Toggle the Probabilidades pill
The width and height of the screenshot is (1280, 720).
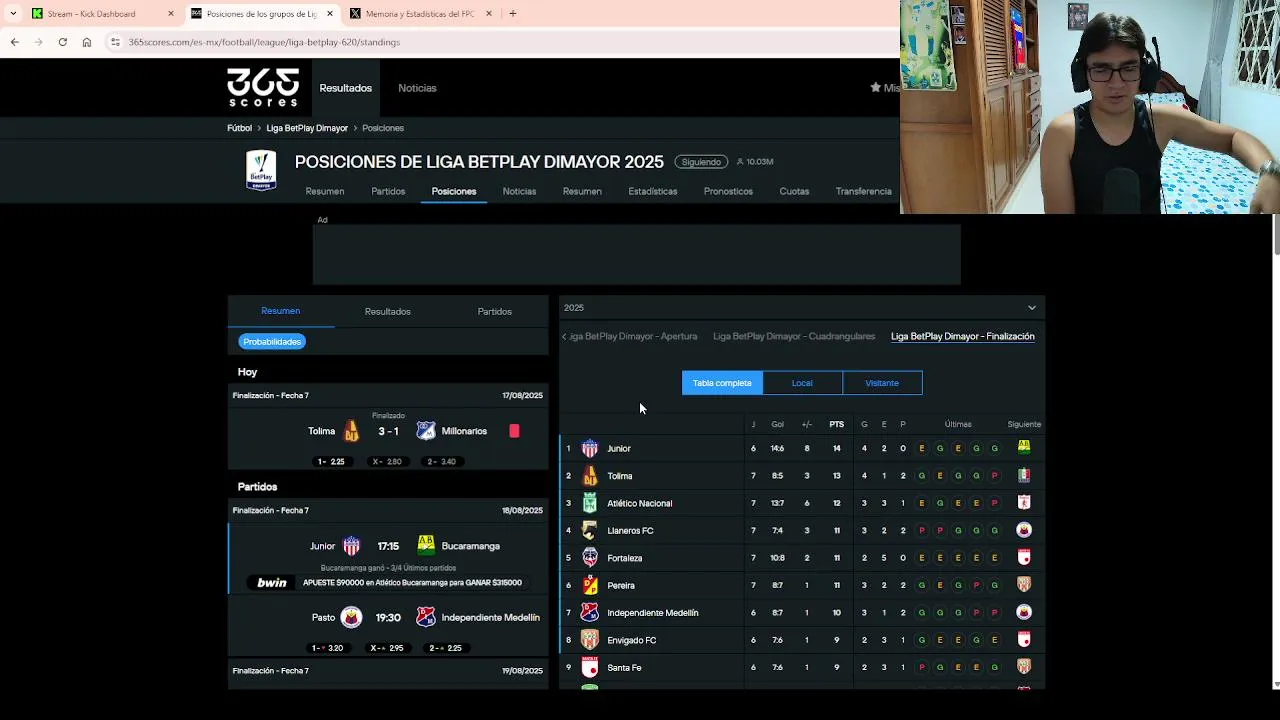(272, 342)
